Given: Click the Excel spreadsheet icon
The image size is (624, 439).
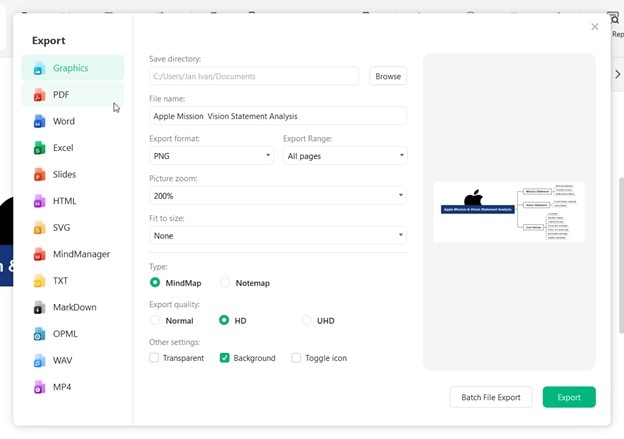Looking at the screenshot, I should coord(39,148).
